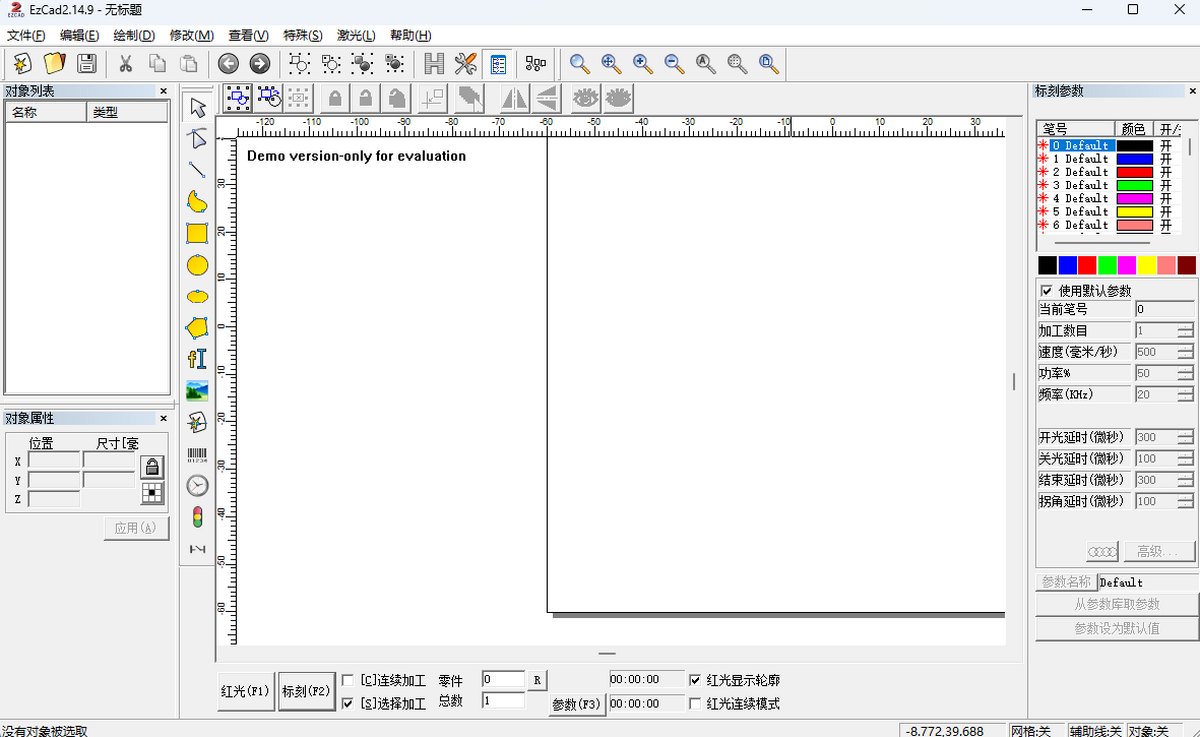1200x737 pixels.
Task: Select the node edit tool
Action: pos(198,138)
